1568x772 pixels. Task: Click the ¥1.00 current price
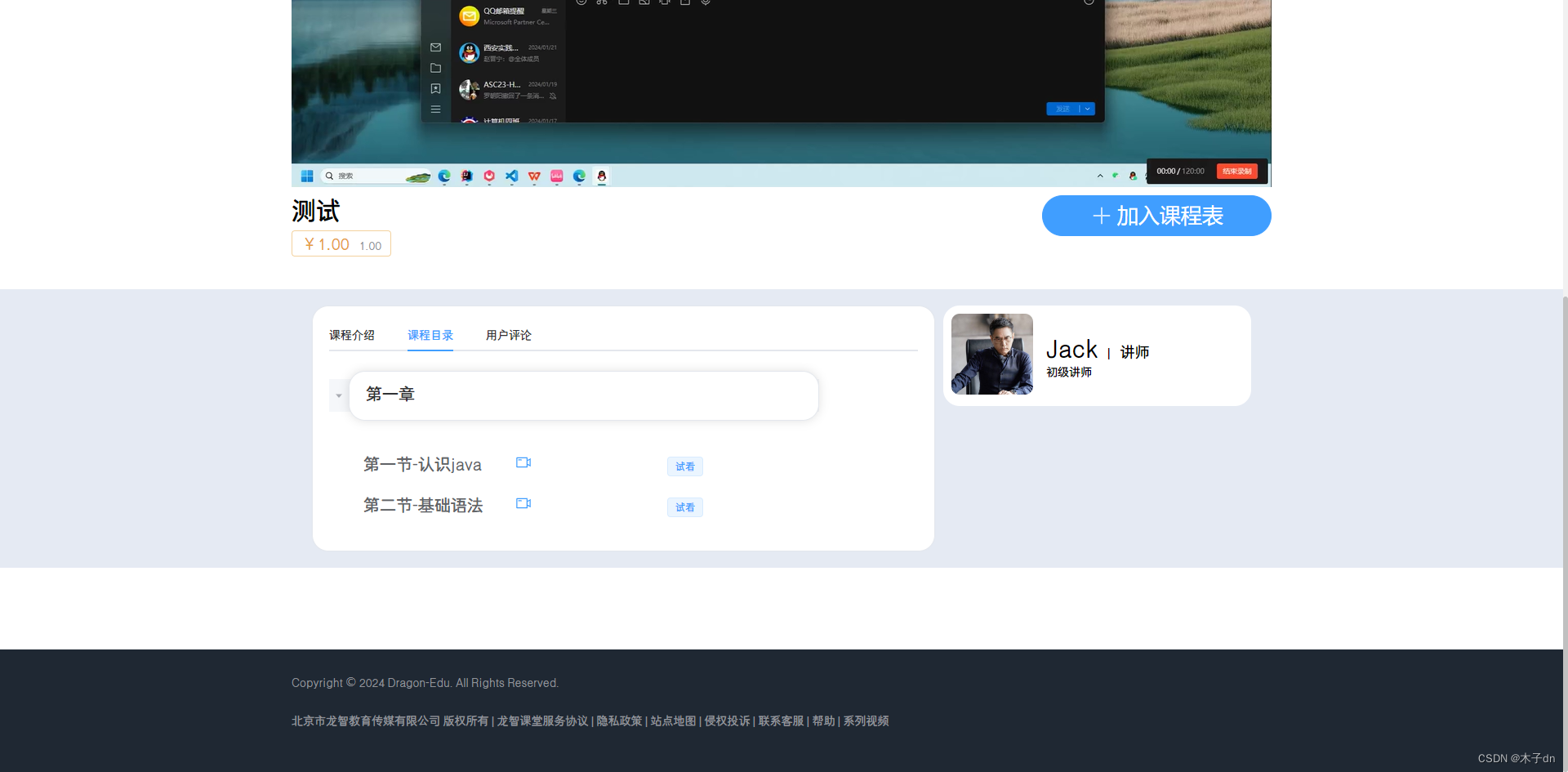coord(327,244)
